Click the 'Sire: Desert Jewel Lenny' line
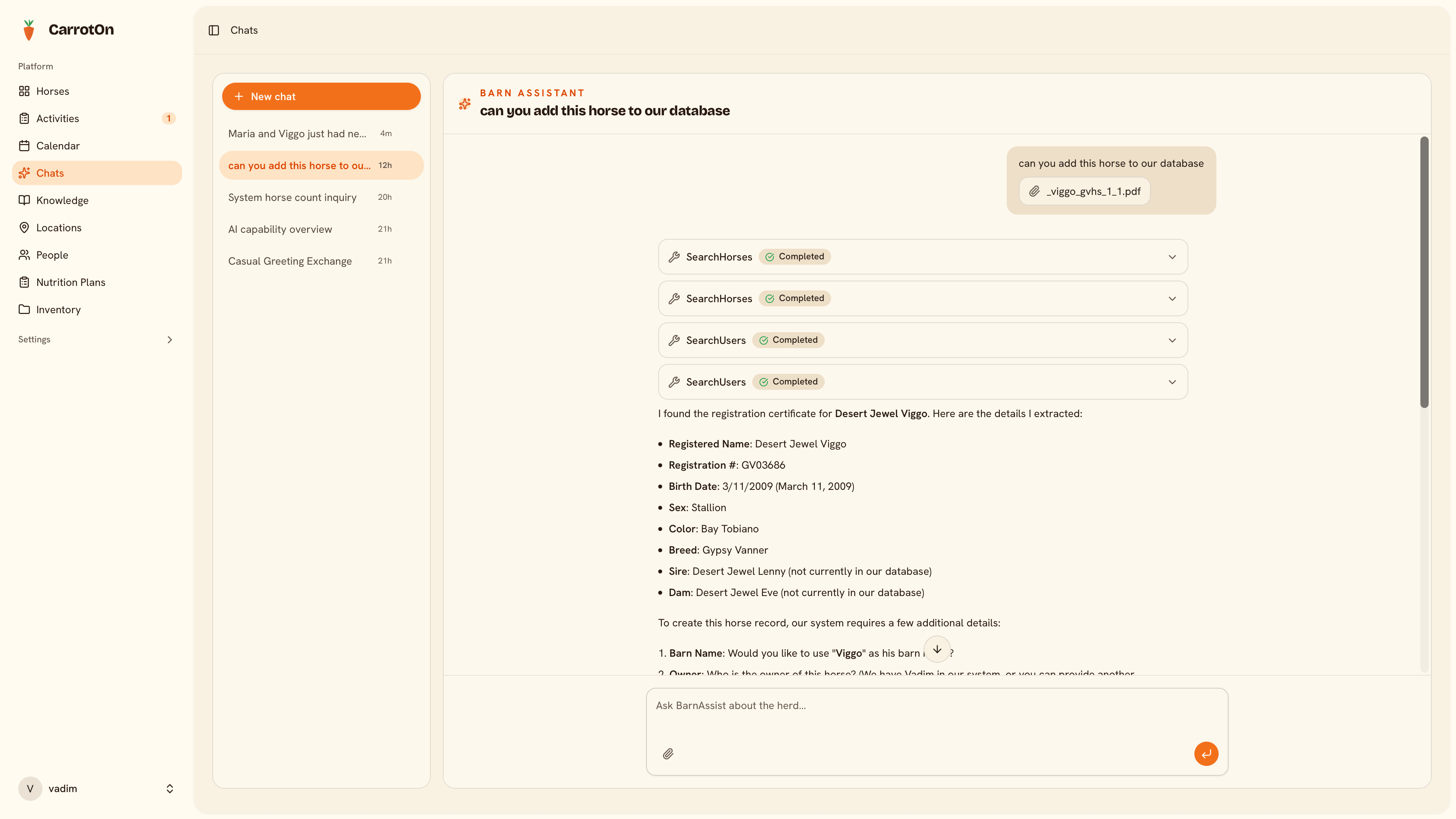Screen dimensions: 1456x819 [800, 571]
